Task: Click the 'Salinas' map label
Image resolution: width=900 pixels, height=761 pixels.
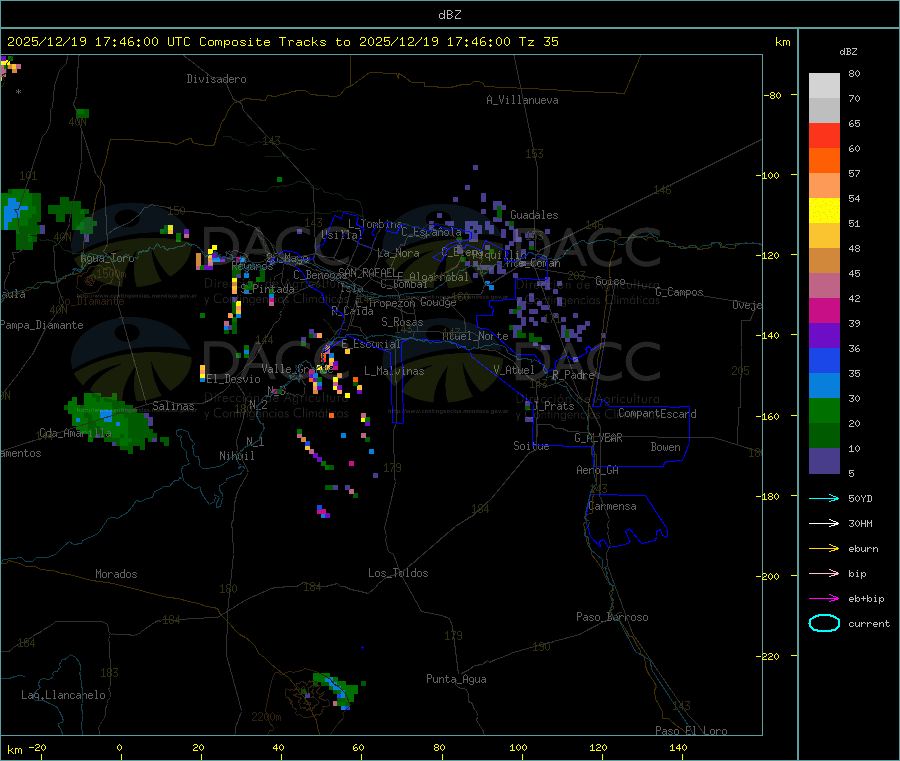Action: 173,406
